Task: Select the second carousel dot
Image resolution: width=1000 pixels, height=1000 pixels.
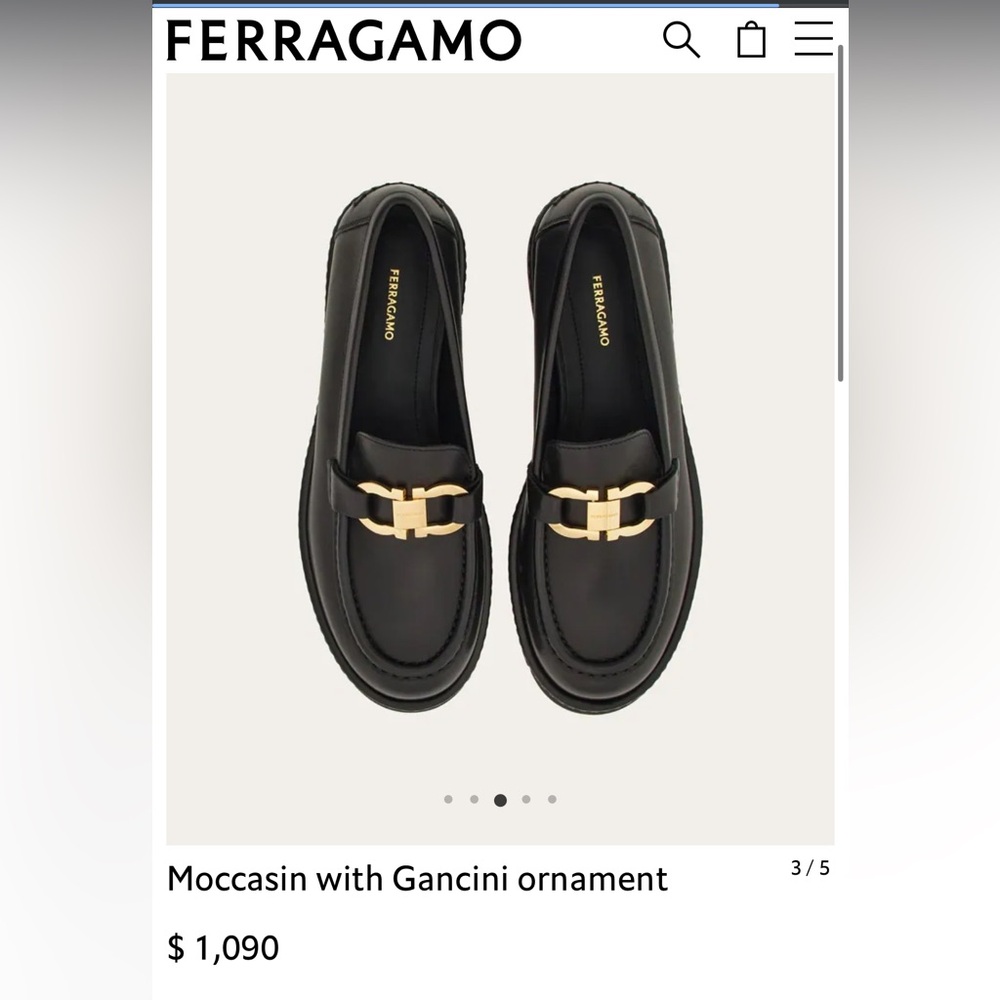Action: tap(474, 798)
